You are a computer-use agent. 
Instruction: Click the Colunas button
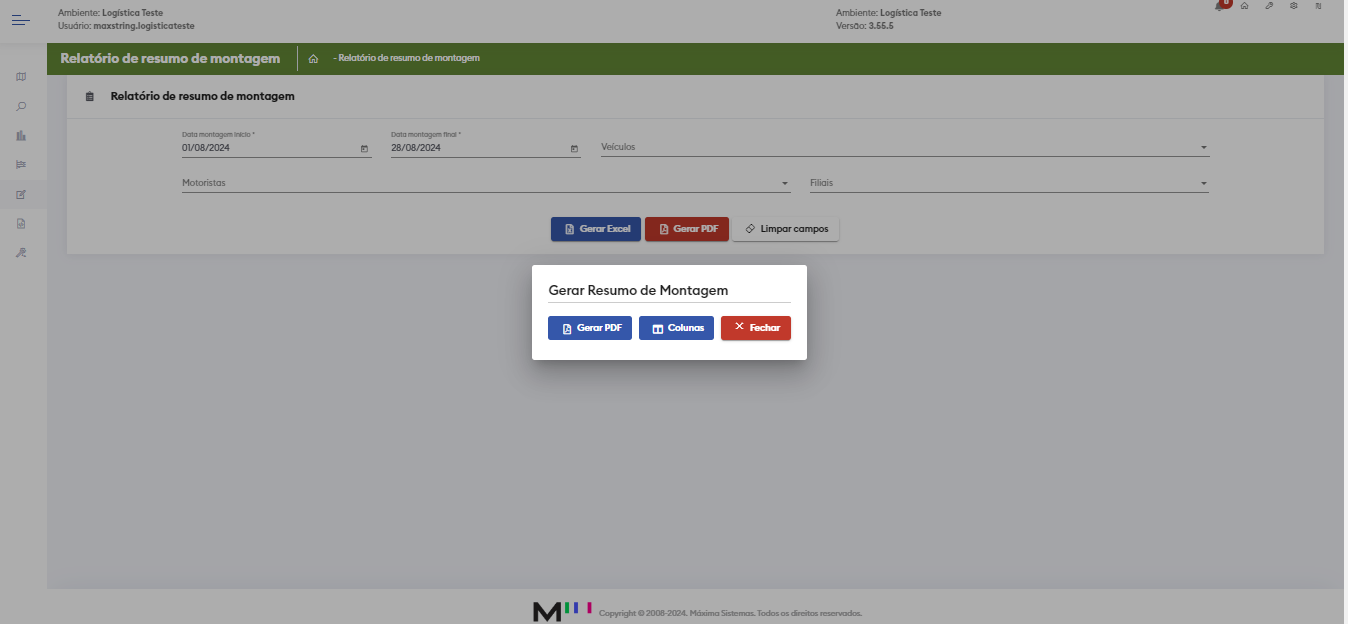click(676, 328)
